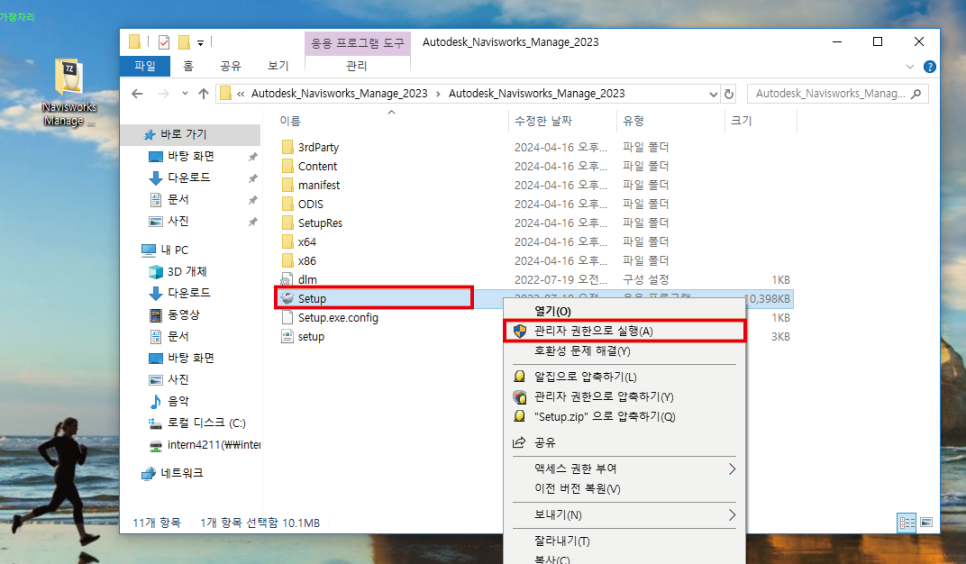Go up one folder level arrow

tap(204, 94)
